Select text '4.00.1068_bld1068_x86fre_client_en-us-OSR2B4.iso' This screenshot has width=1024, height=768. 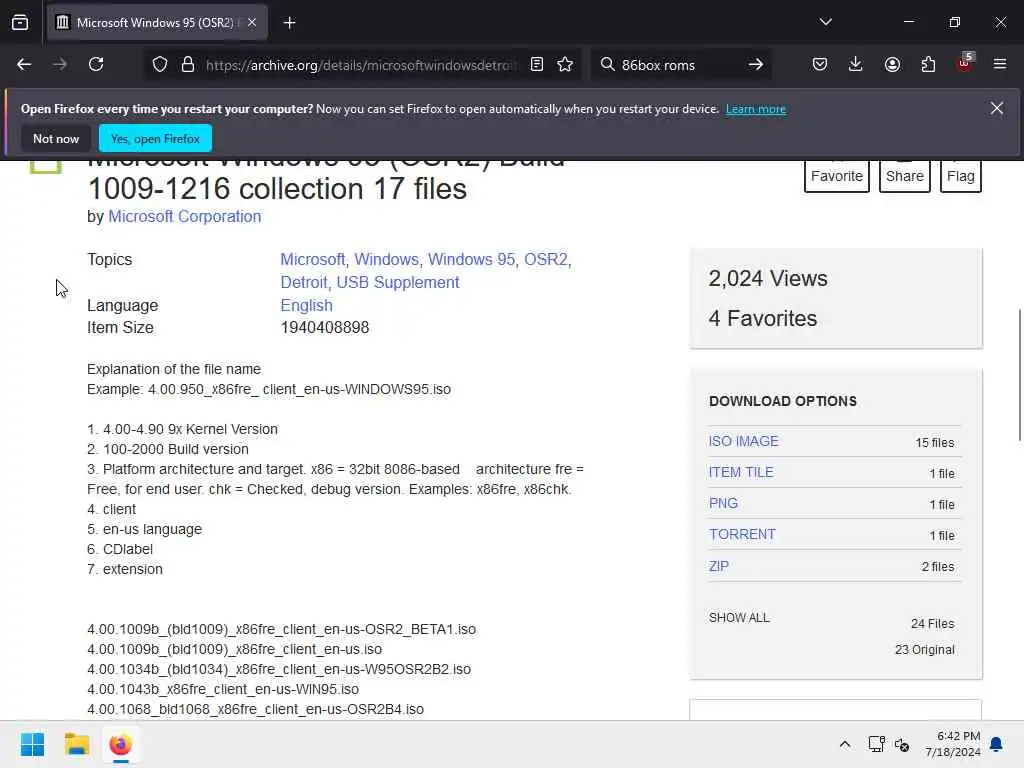(255, 709)
